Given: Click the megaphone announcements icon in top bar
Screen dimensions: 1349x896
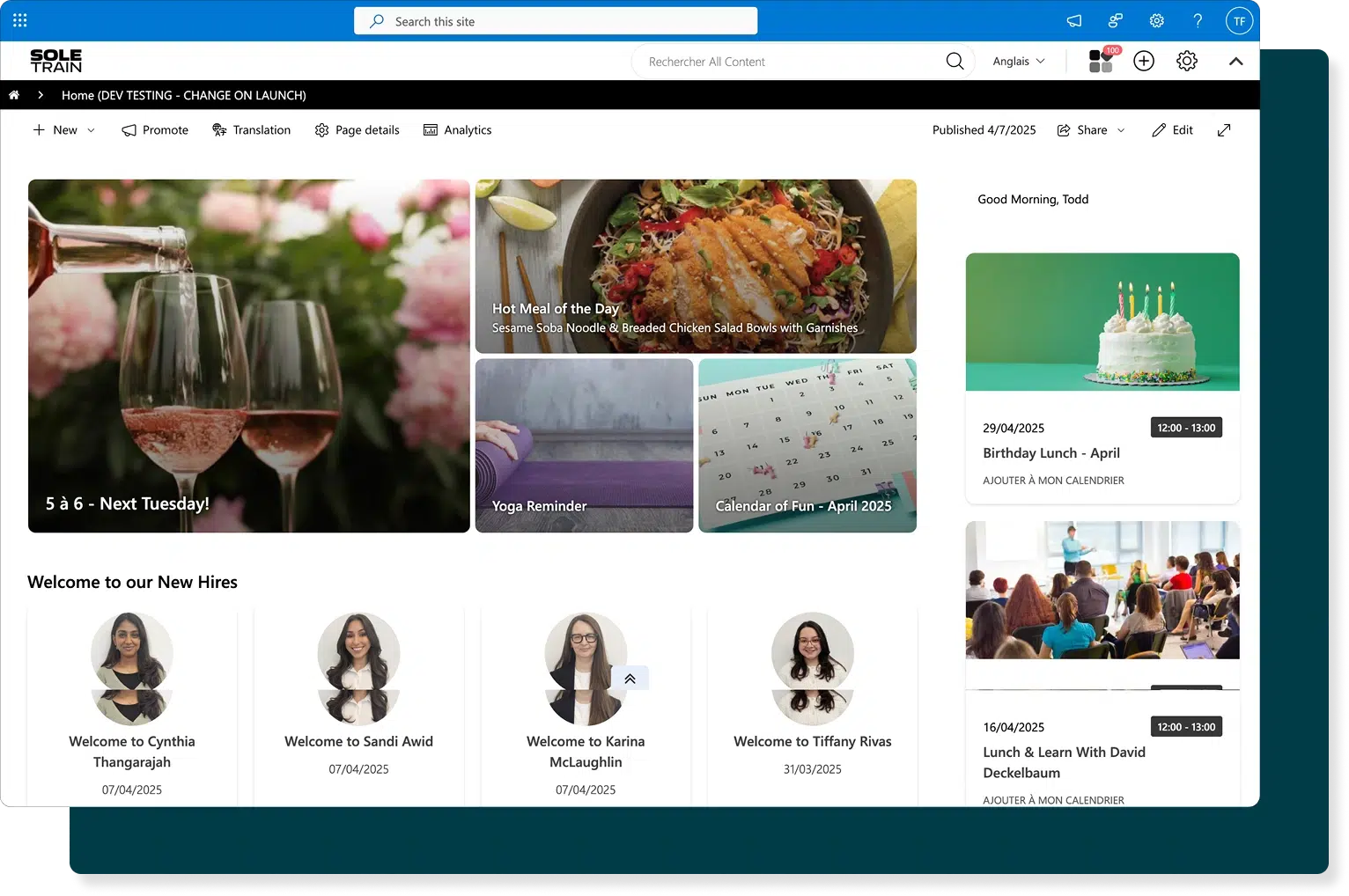Looking at the screenshot, I should click(1074, 21).
